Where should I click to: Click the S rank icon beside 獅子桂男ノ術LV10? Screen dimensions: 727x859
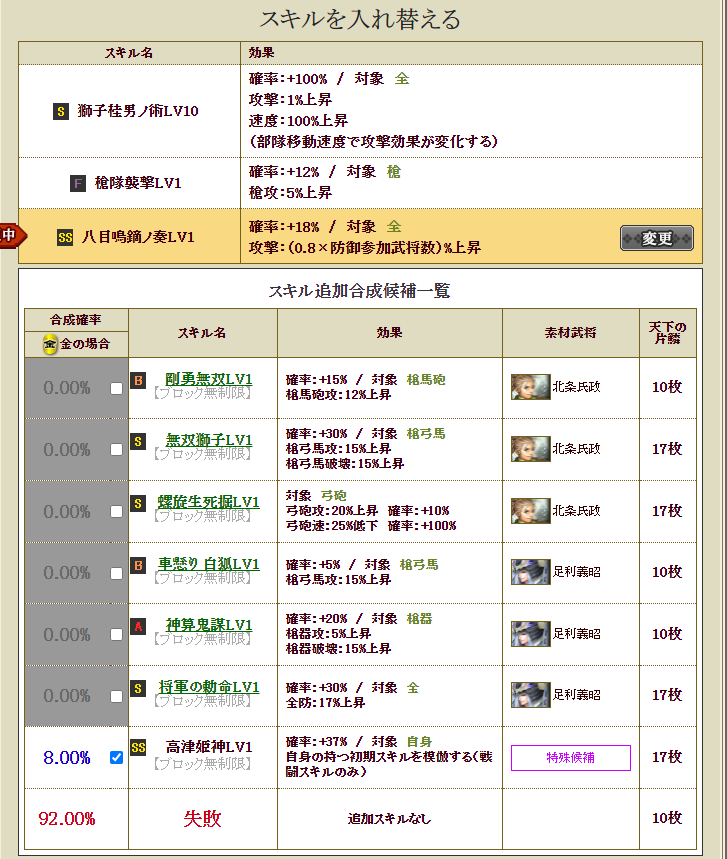(x=61, y=112)
